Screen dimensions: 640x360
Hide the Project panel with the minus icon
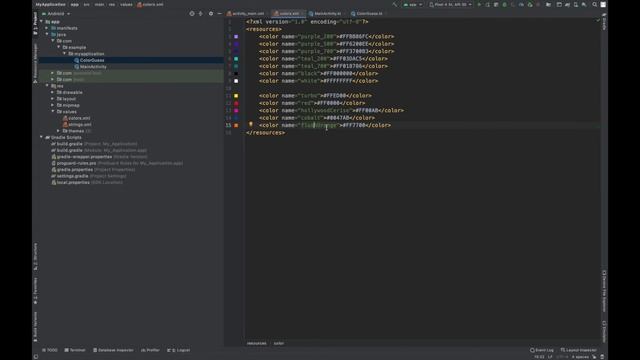(220, 13)
